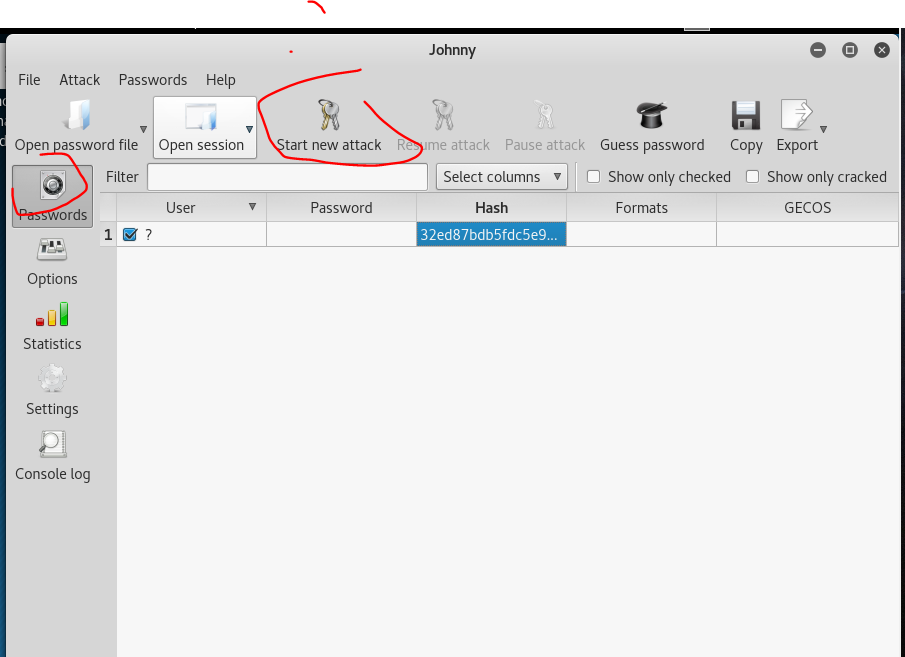Select the Passwords sidebar tab

point(52,197)
